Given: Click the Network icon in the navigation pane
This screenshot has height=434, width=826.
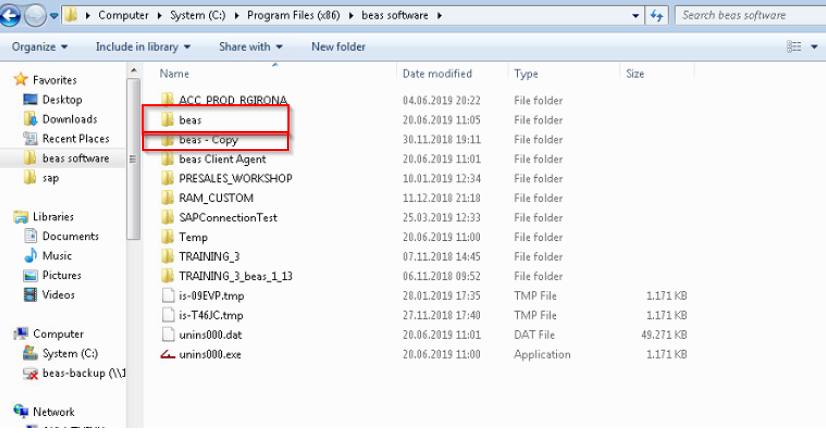Looking at the screenshot, I should pyautogui.click(x=21, y=411).
